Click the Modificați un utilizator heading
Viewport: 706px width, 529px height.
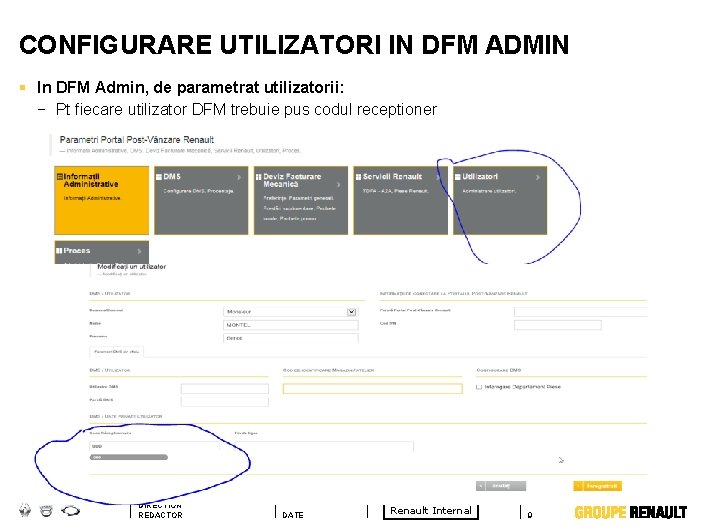131,267
